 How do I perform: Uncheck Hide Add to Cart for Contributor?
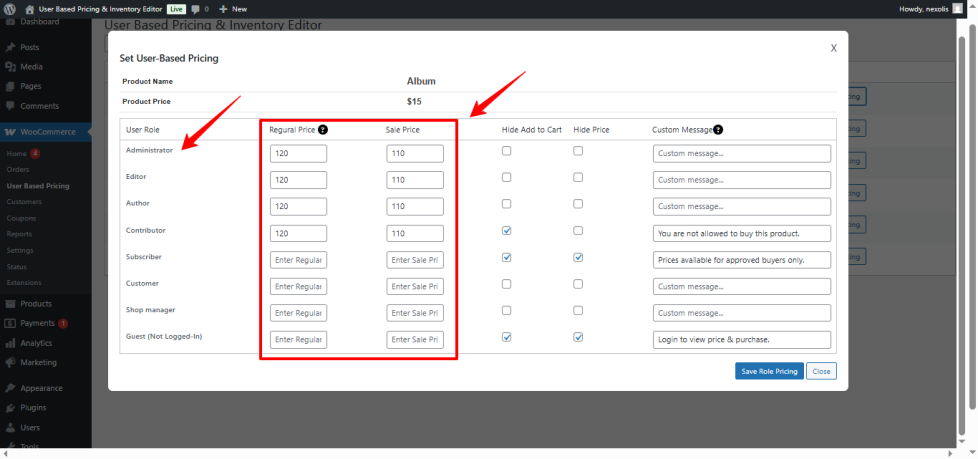(x=506, y=230)
